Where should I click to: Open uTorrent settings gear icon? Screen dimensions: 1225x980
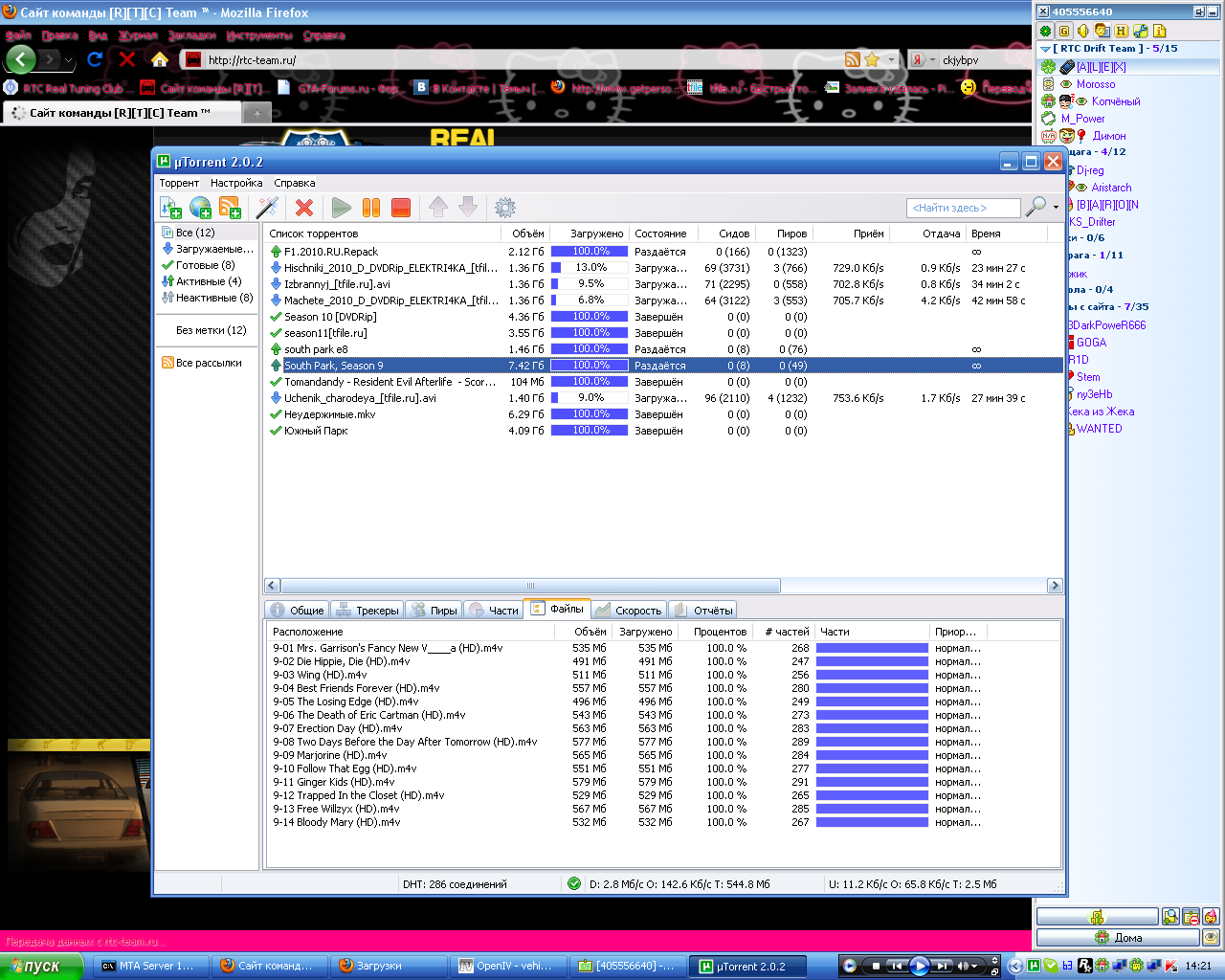point(505,208)
